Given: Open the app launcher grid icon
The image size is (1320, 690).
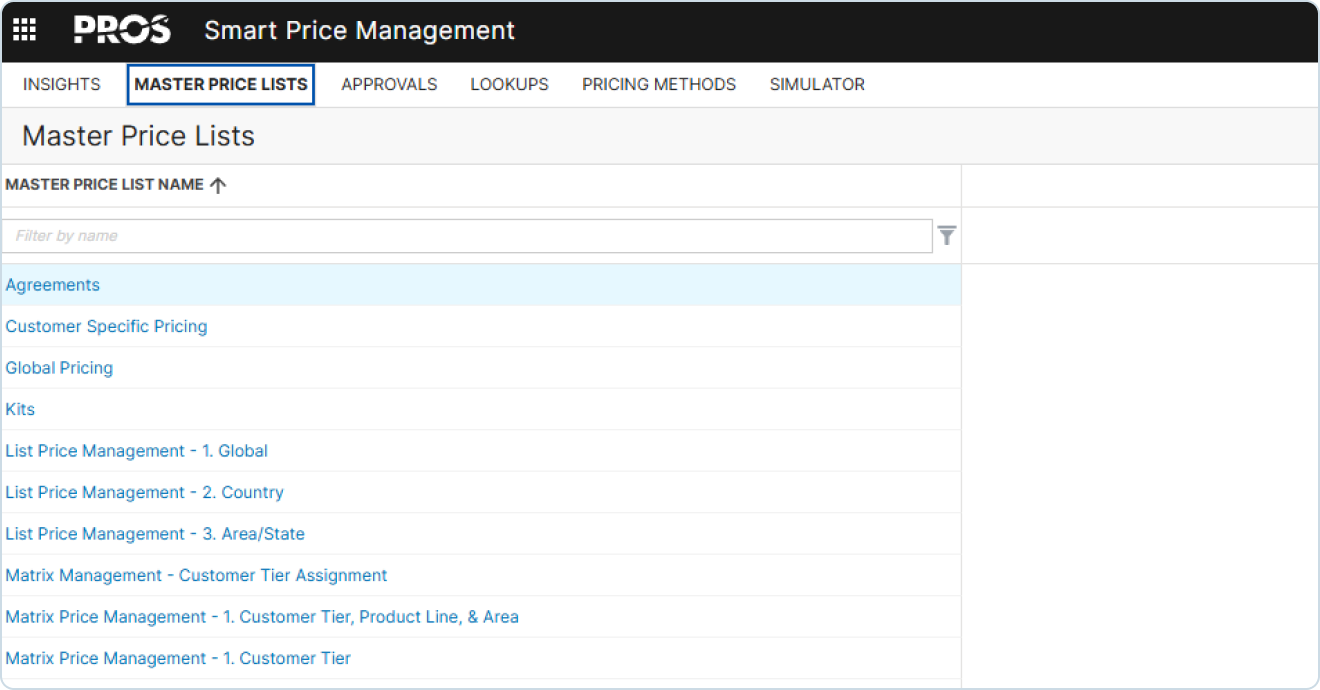Looking at the screenshot, I should [24, 30].
